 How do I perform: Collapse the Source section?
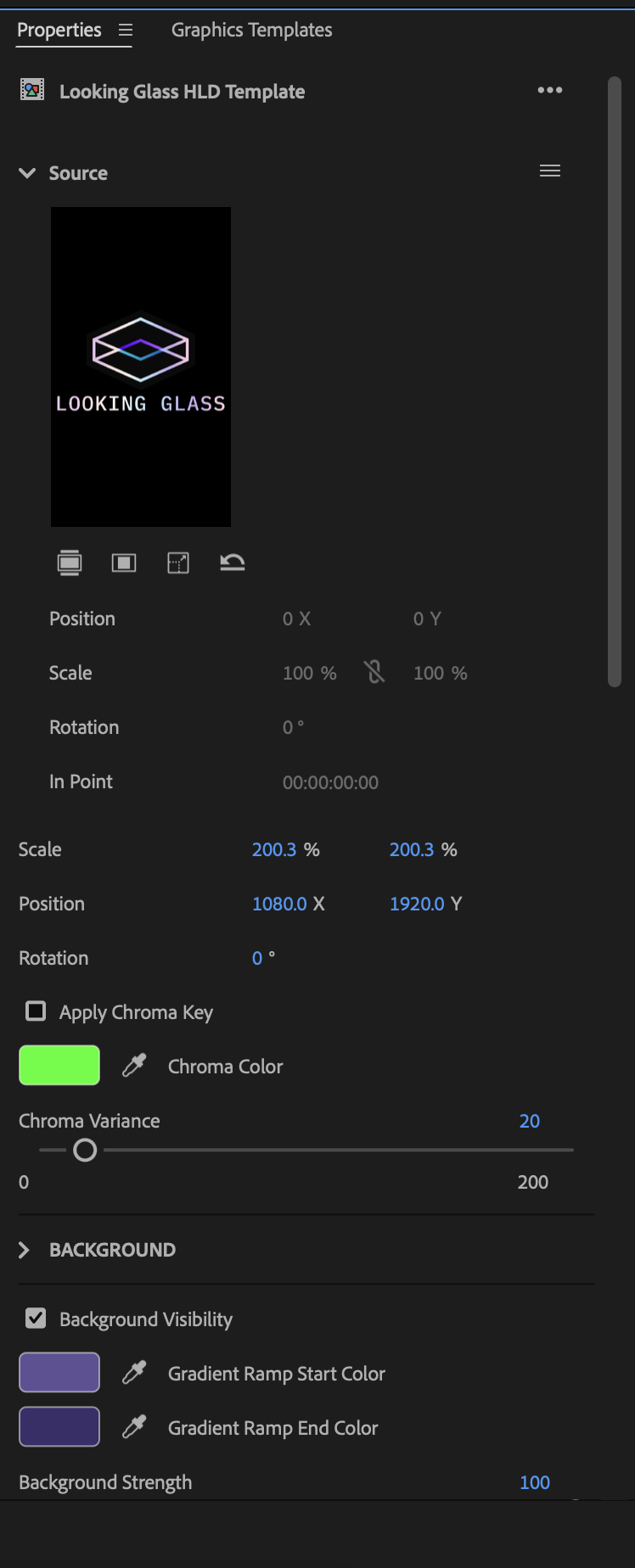(x=27, y=173)
